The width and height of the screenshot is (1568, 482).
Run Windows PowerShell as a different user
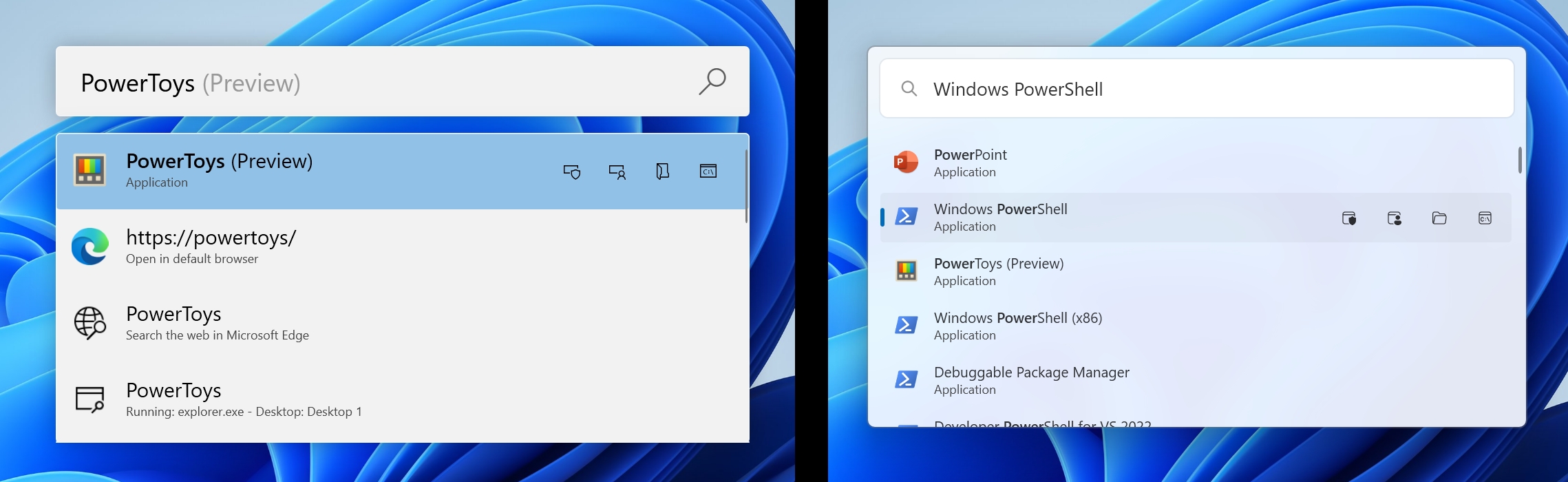tap(1395, 218)
